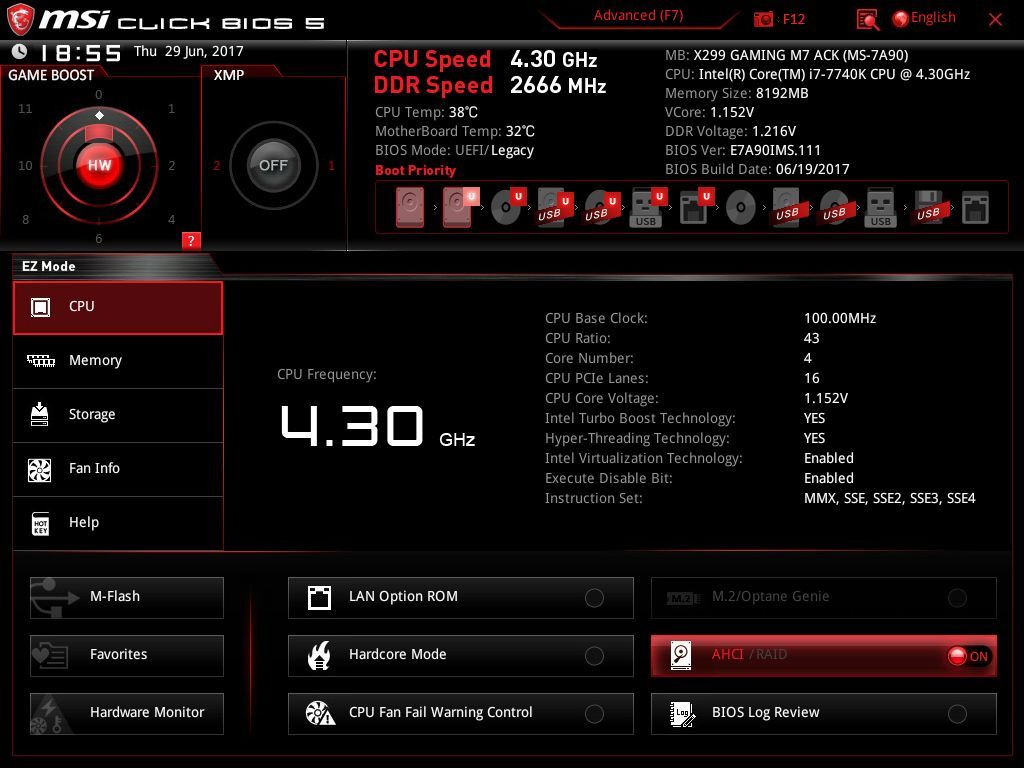Open the BIOS search magnifier icon
1024x768 pixels.
(x=867, y=20)
